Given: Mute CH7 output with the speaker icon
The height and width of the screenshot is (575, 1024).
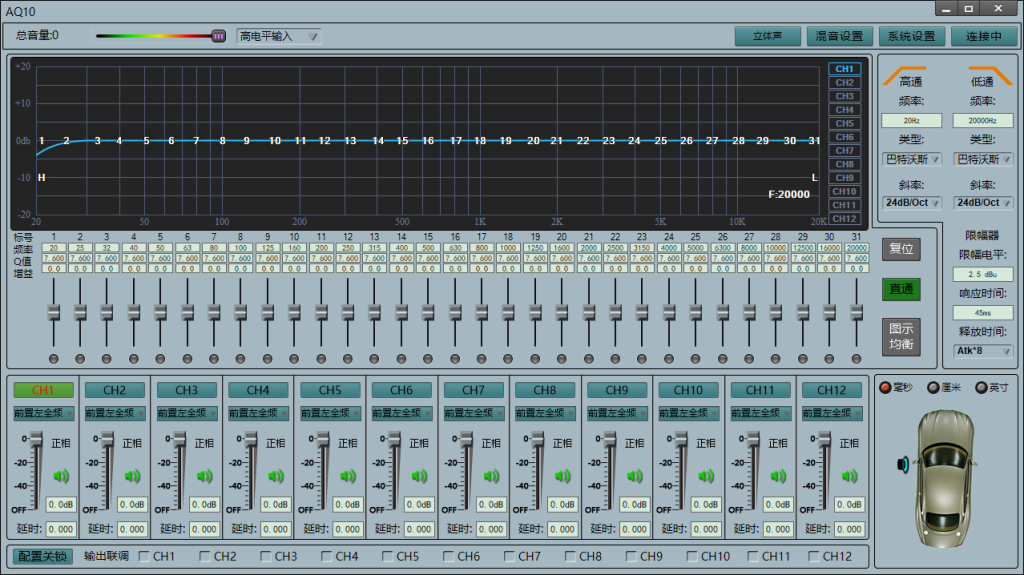Looking at the screenshot, I should coord(491,476).
